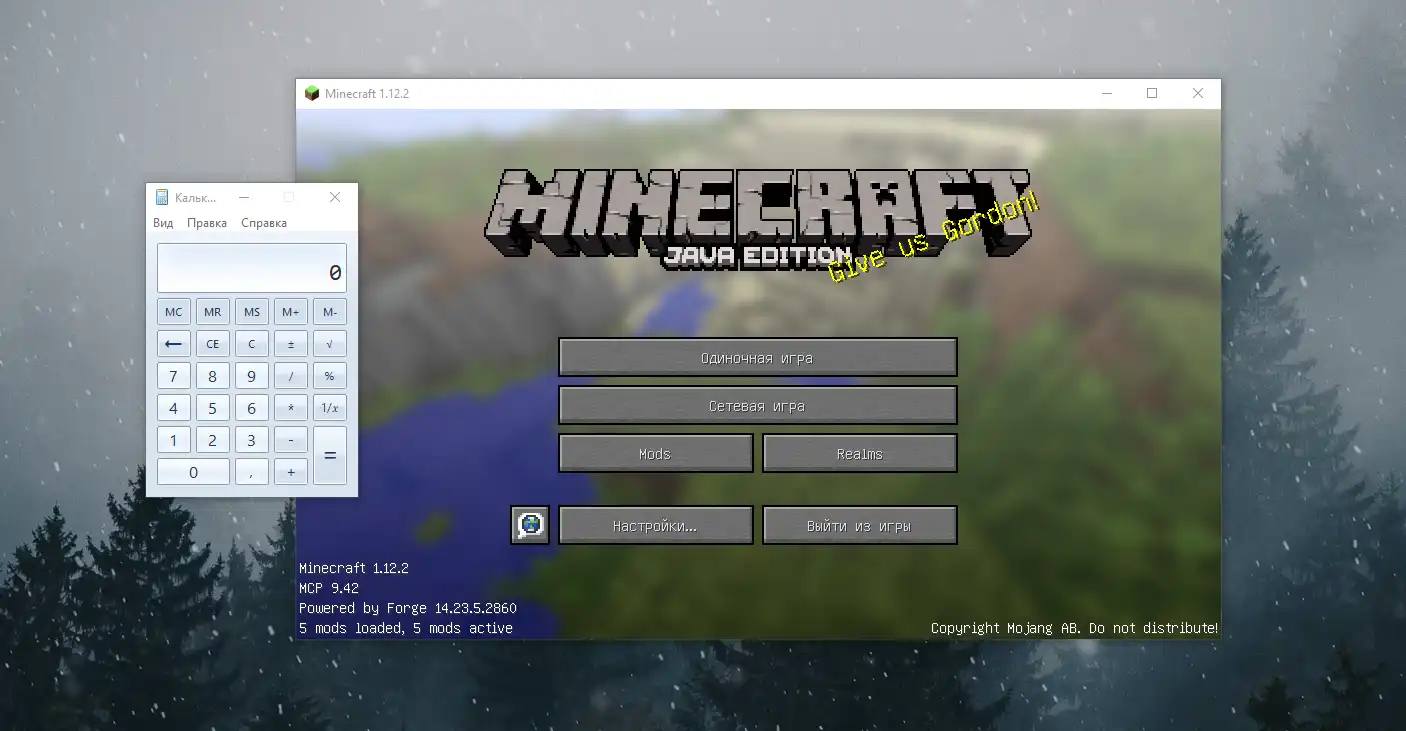Viewport: 1406px width, 731px height.
Task: Click the plus button in Calculator
Action: (x=291, y=472)
